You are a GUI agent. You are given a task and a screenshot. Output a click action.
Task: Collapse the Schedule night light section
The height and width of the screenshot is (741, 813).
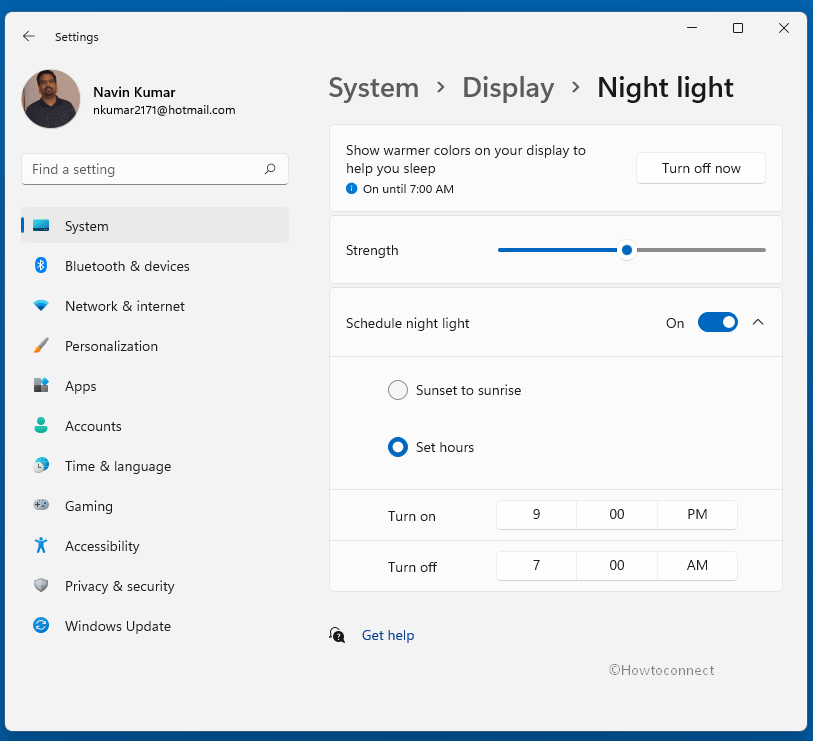tap(758, 322)
